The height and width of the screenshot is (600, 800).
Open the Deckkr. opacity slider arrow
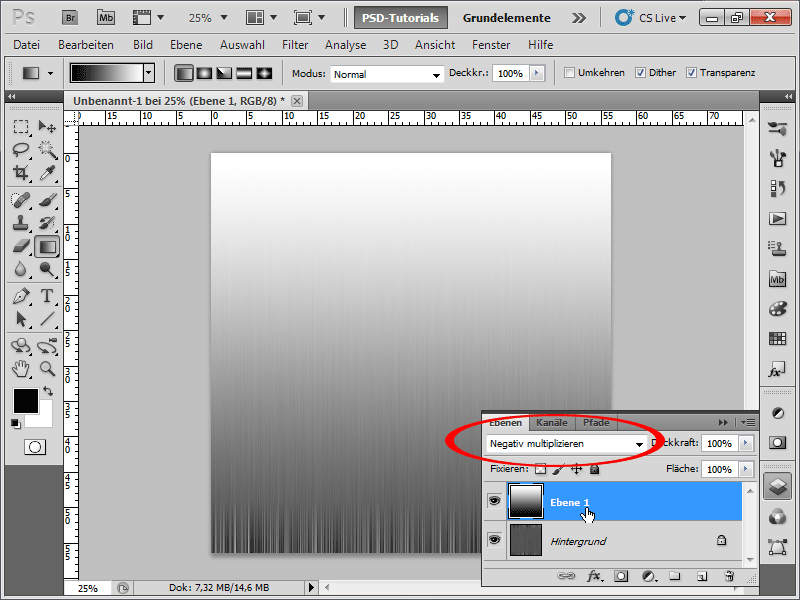537,73
